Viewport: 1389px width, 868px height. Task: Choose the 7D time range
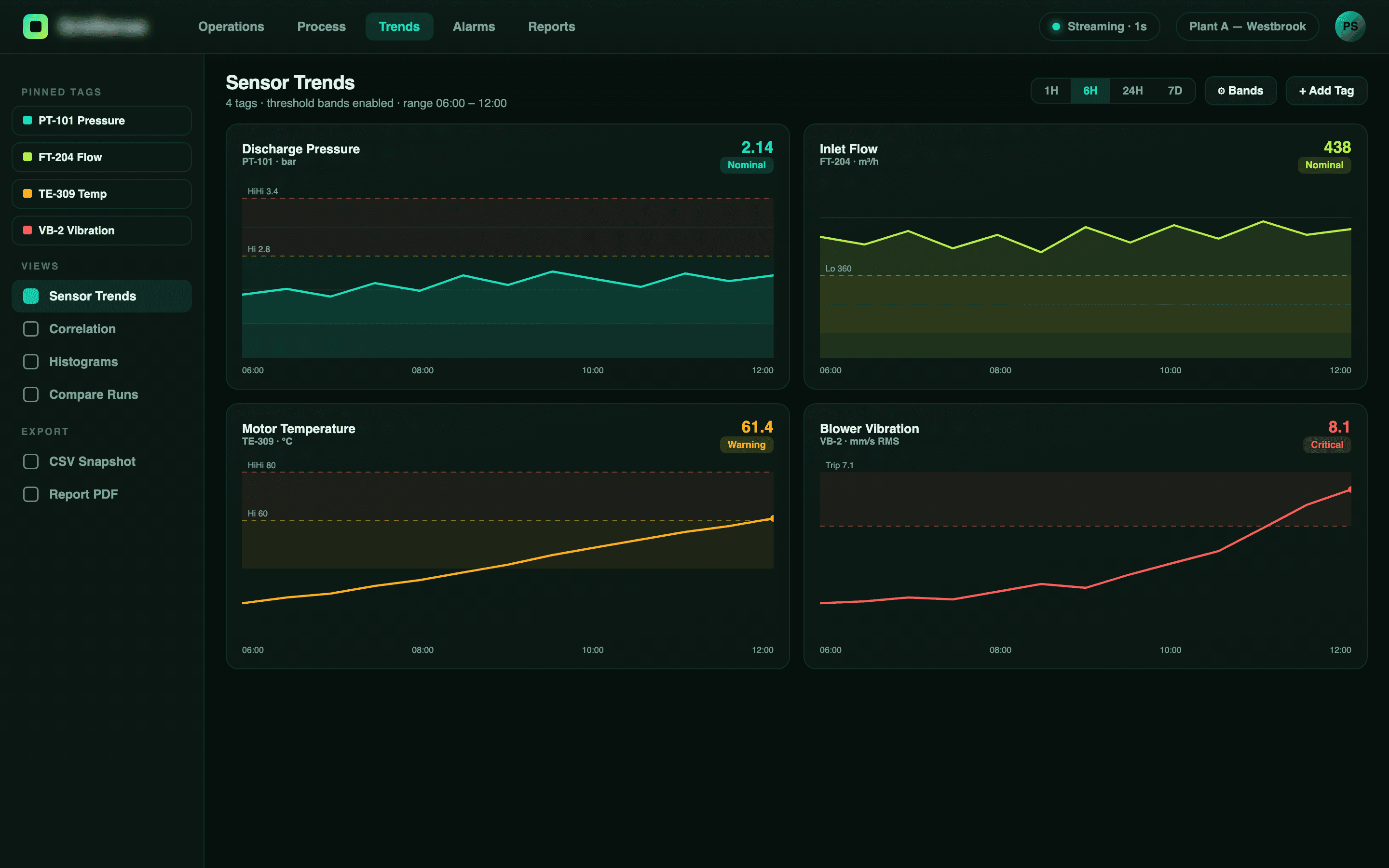pyautogui.click(x=1174, y=91)
